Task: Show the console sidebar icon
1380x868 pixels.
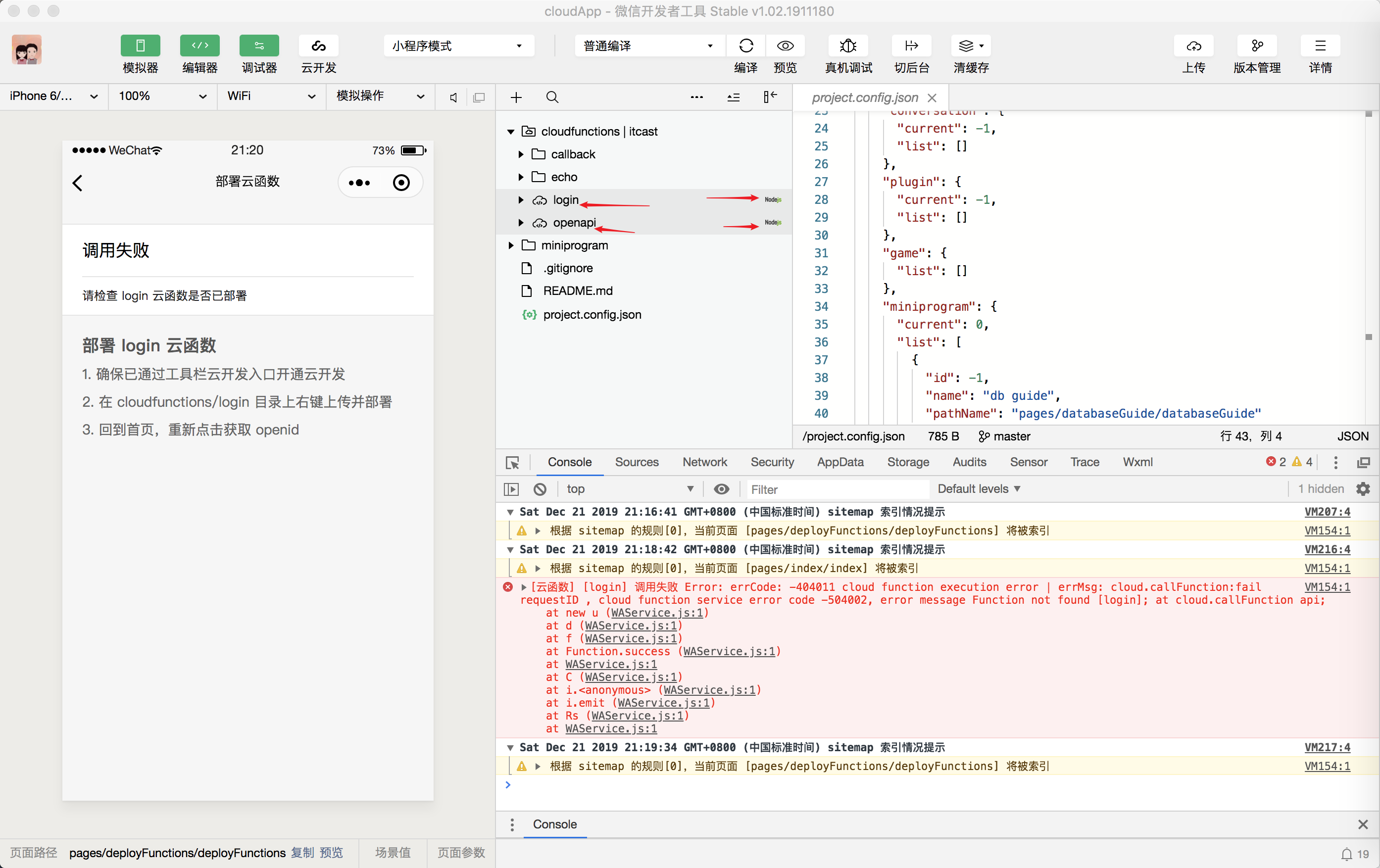Action: point(511,489)
